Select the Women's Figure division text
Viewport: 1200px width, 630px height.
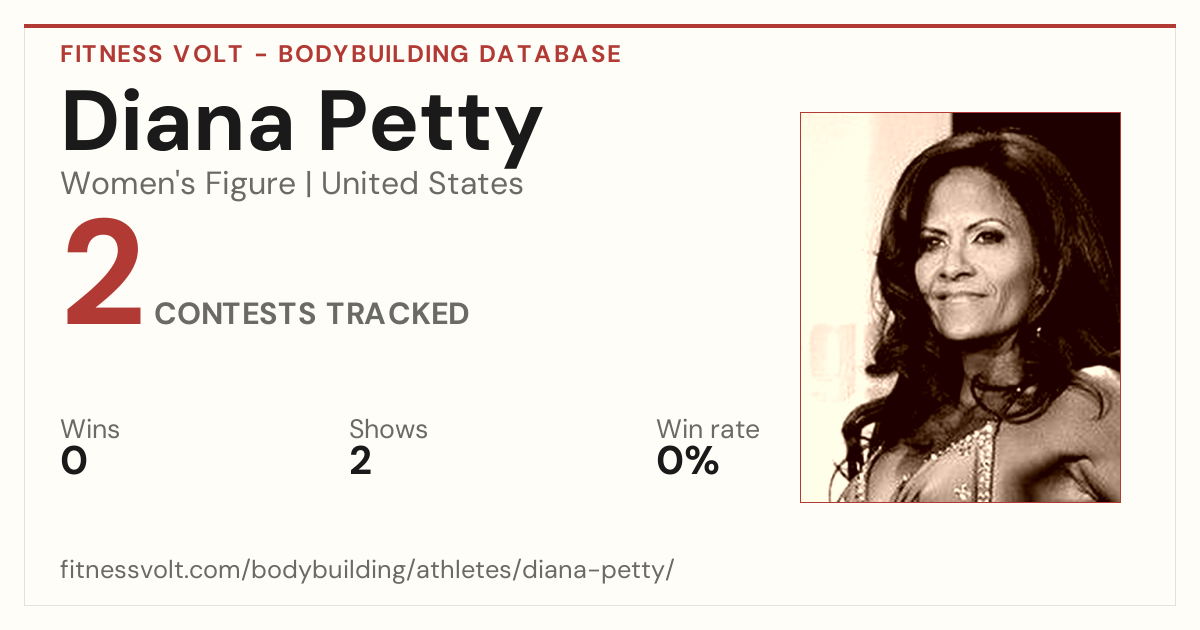178,184
